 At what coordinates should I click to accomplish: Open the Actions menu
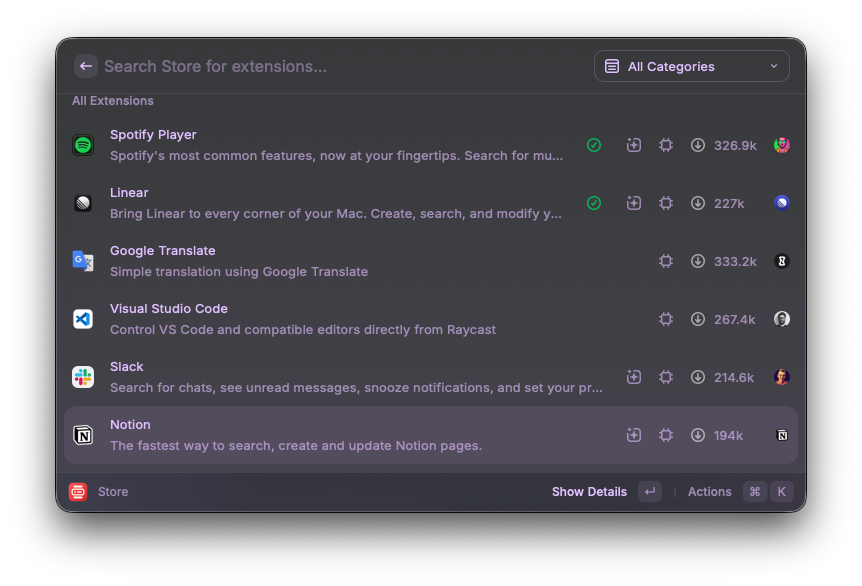pyautogui.click(x=710, y=491)
